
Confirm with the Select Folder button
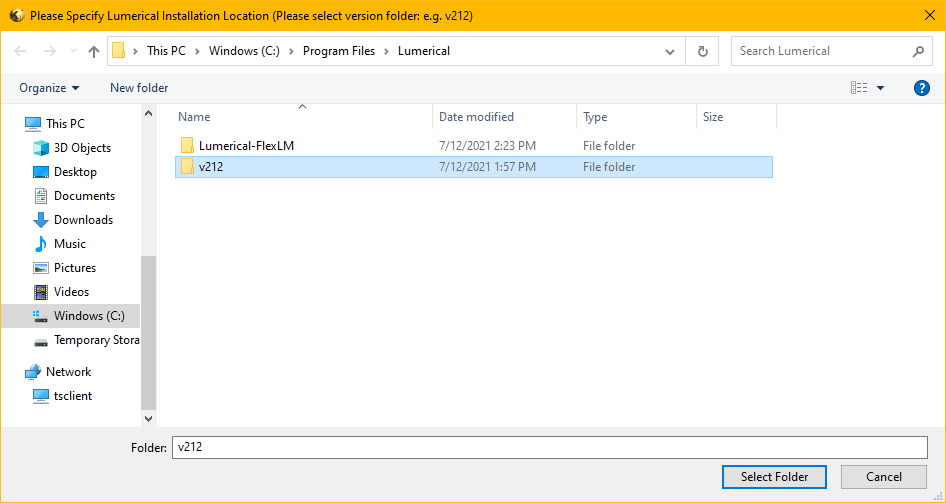[774, 477]
